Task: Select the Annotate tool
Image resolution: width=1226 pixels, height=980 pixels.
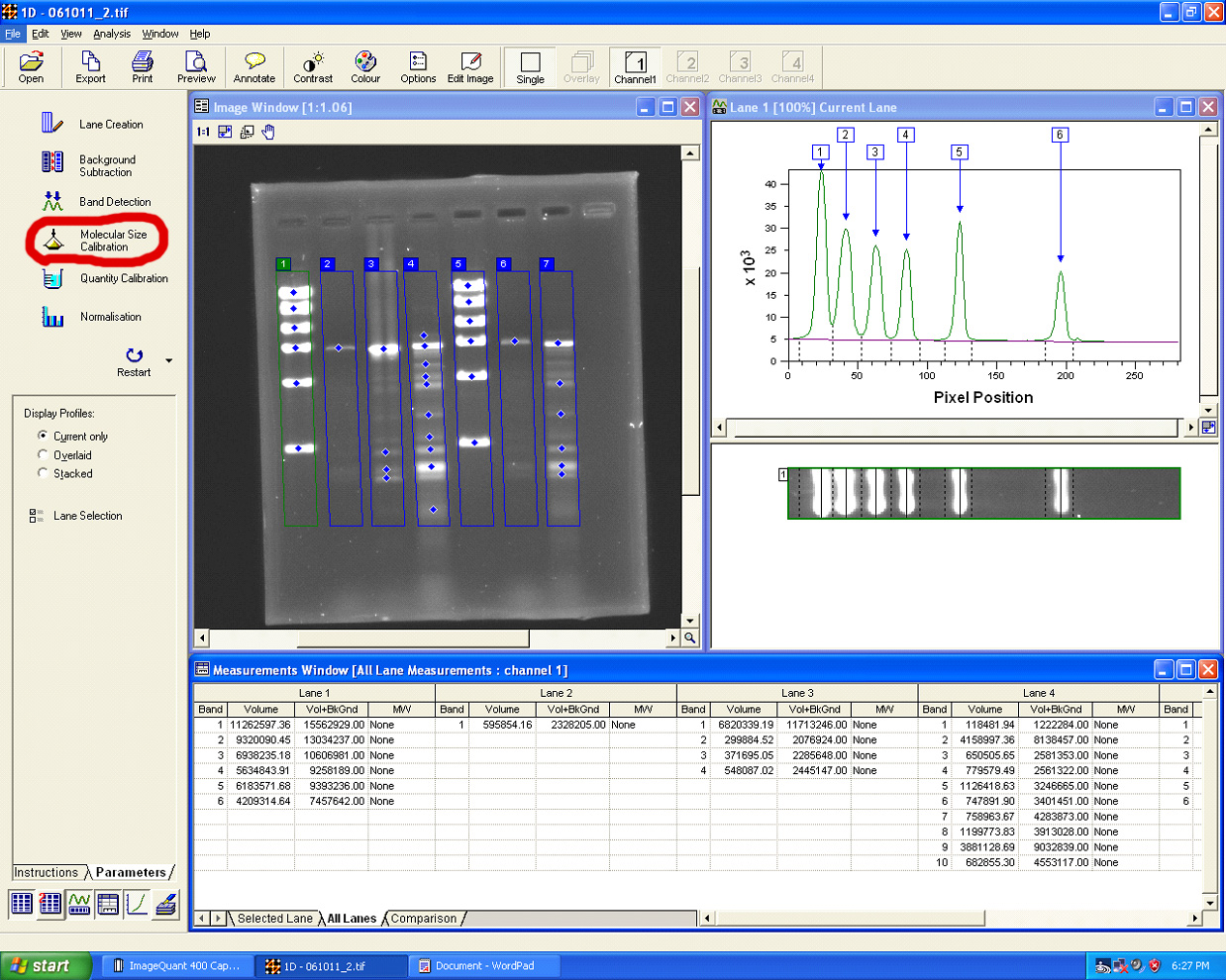Action: click(x=255, y=67)
